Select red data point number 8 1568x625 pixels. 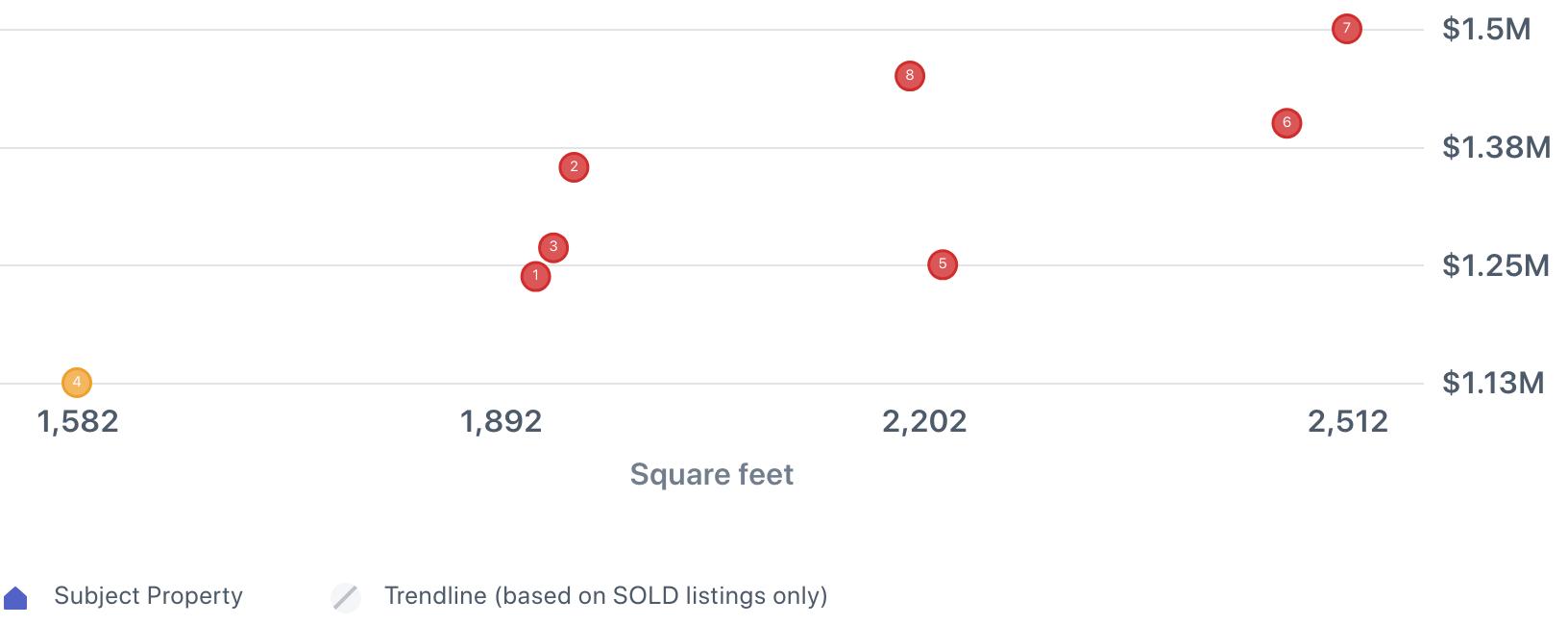point(909,76)
